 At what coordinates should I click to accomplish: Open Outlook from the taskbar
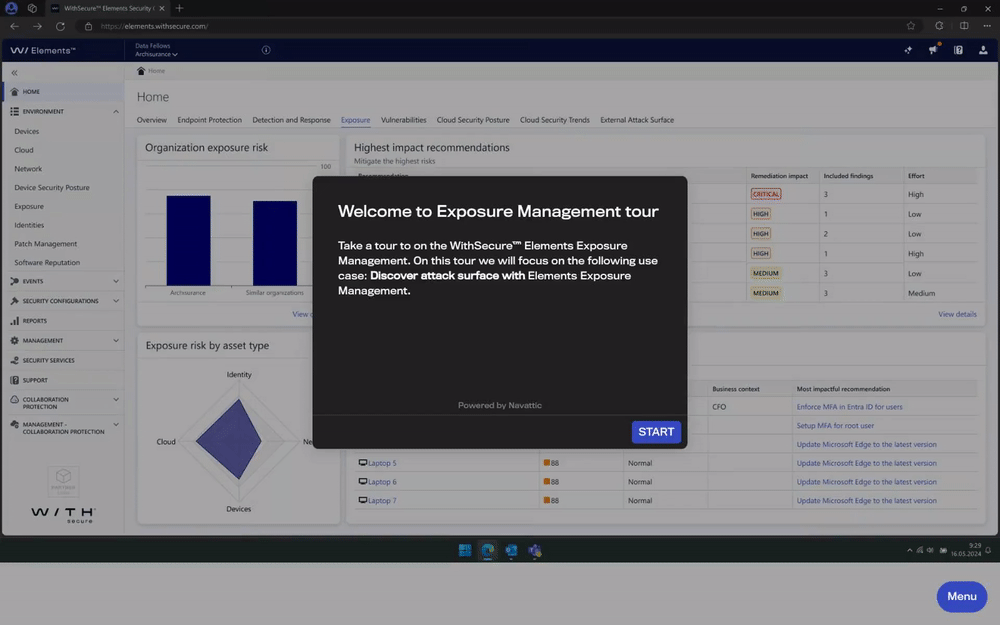[511, 550]
